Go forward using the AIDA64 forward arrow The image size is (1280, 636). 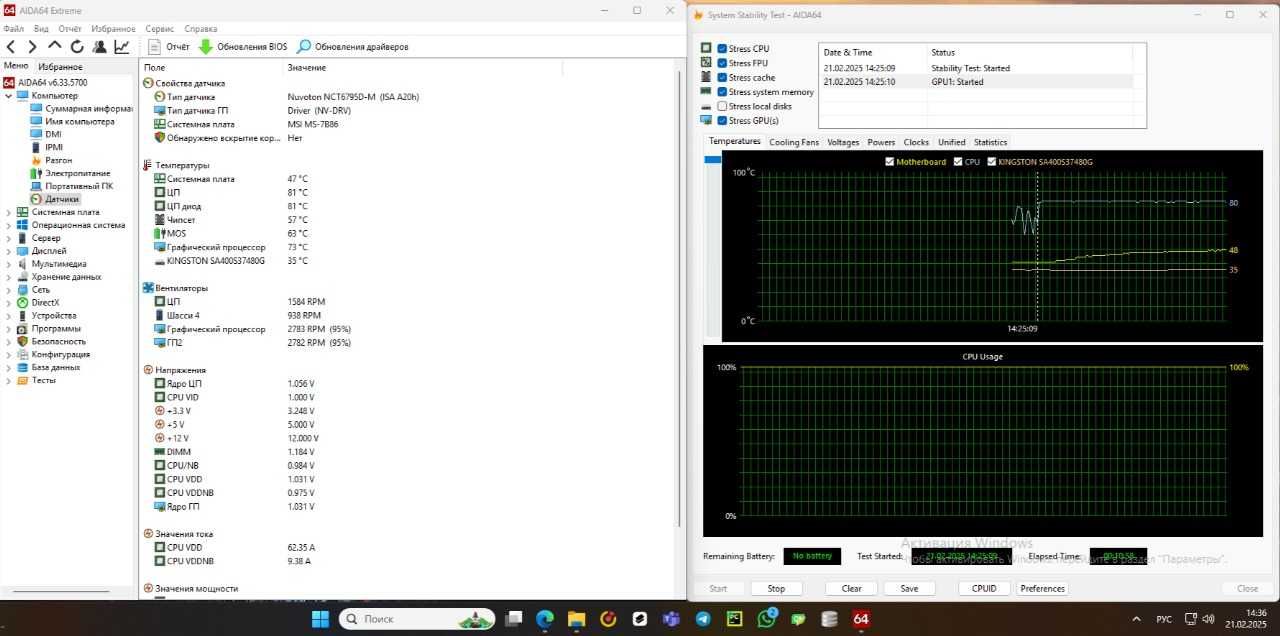click(x=32, y=46)
